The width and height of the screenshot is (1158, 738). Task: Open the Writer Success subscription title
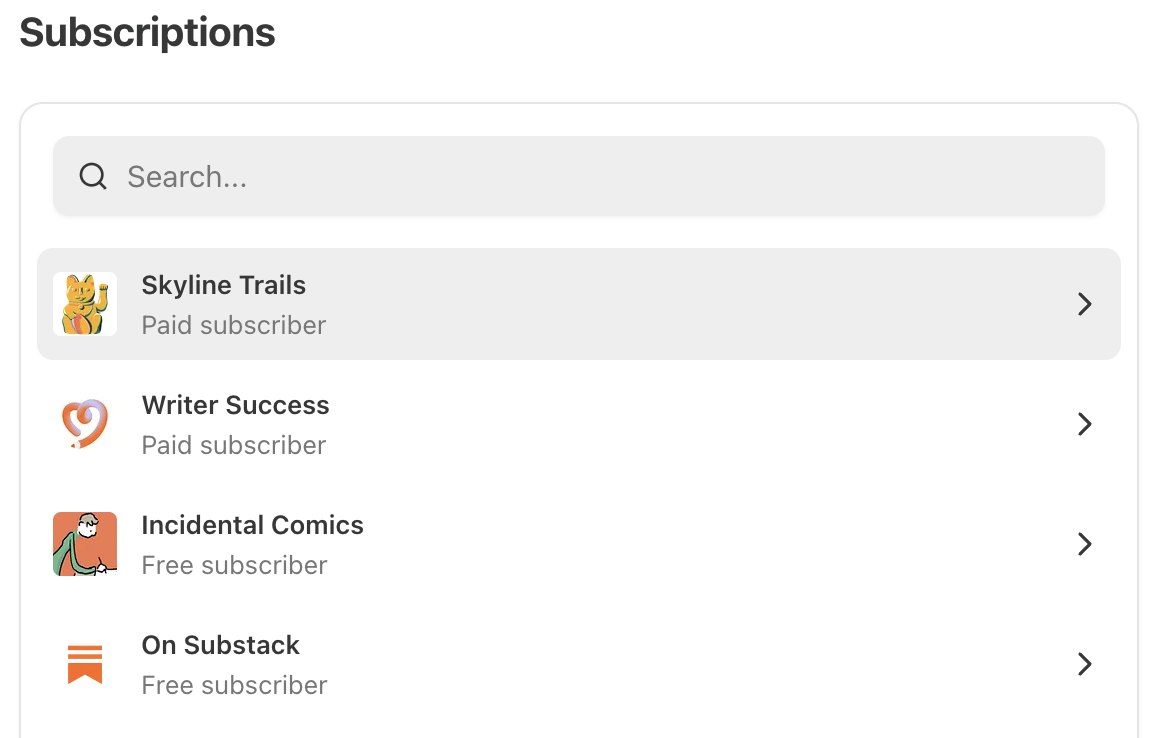coord(235,405)
